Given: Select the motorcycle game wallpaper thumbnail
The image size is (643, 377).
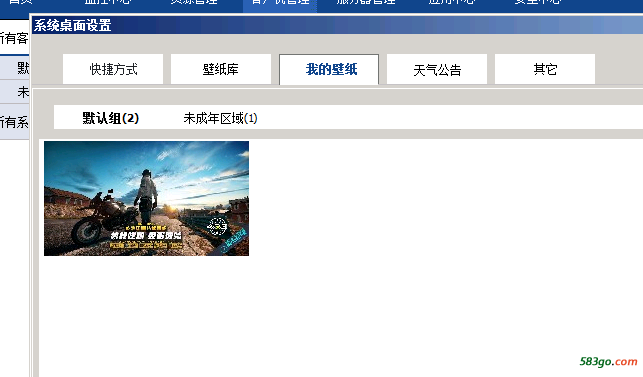Looking at the screenshot, I should tap(146, 199).
